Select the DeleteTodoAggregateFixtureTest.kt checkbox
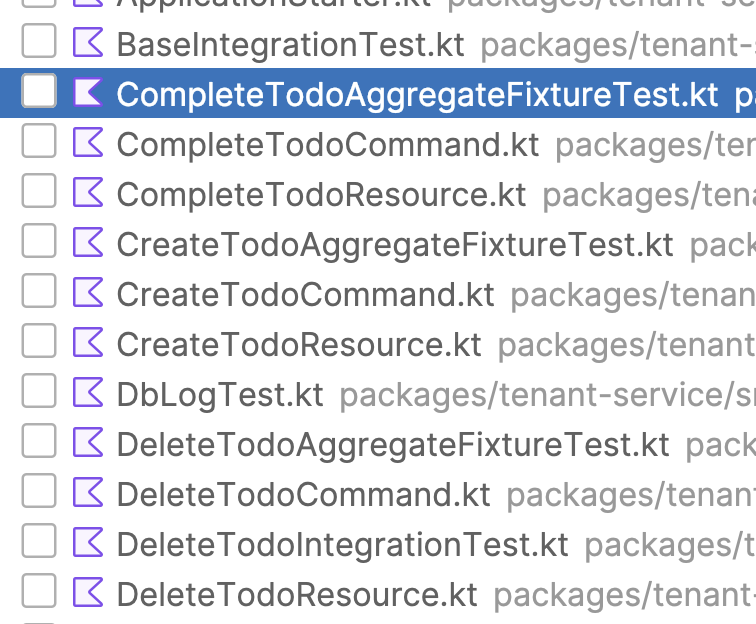Screen dimensions: 756x624 point(39,443)
